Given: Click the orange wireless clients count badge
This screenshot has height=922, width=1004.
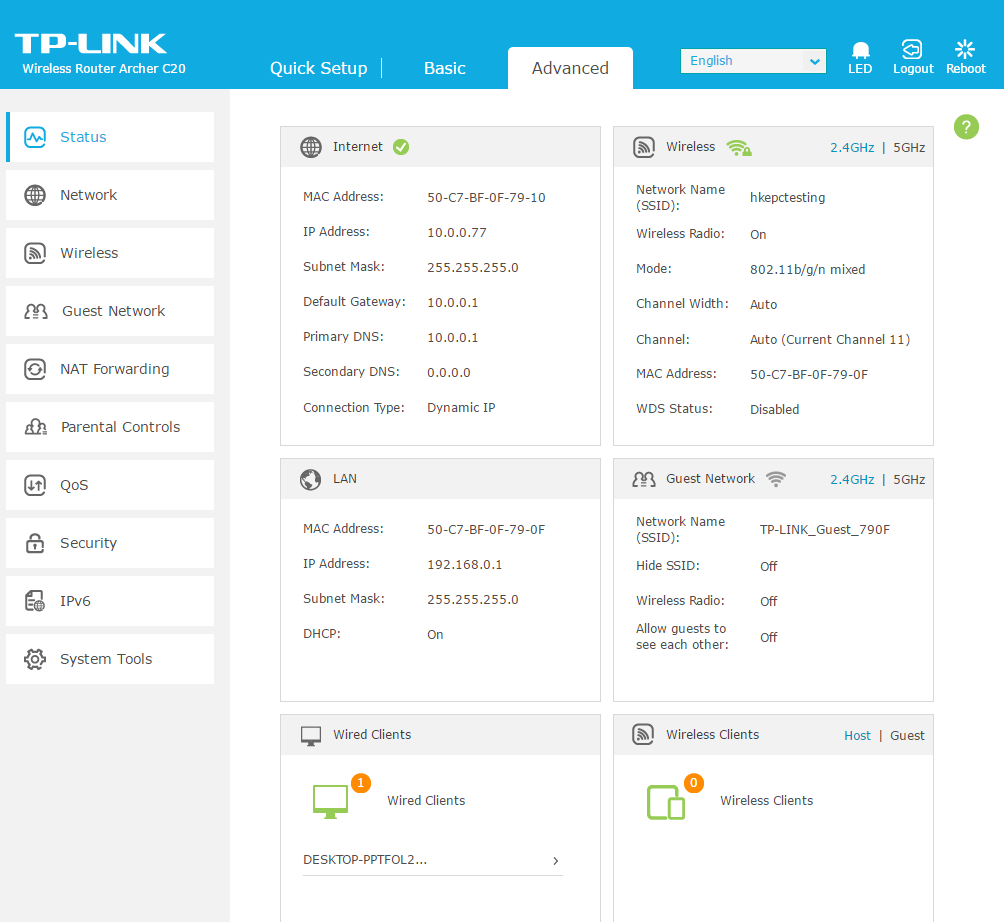Looking at the screenshot, I should click(x=694, y=783).
